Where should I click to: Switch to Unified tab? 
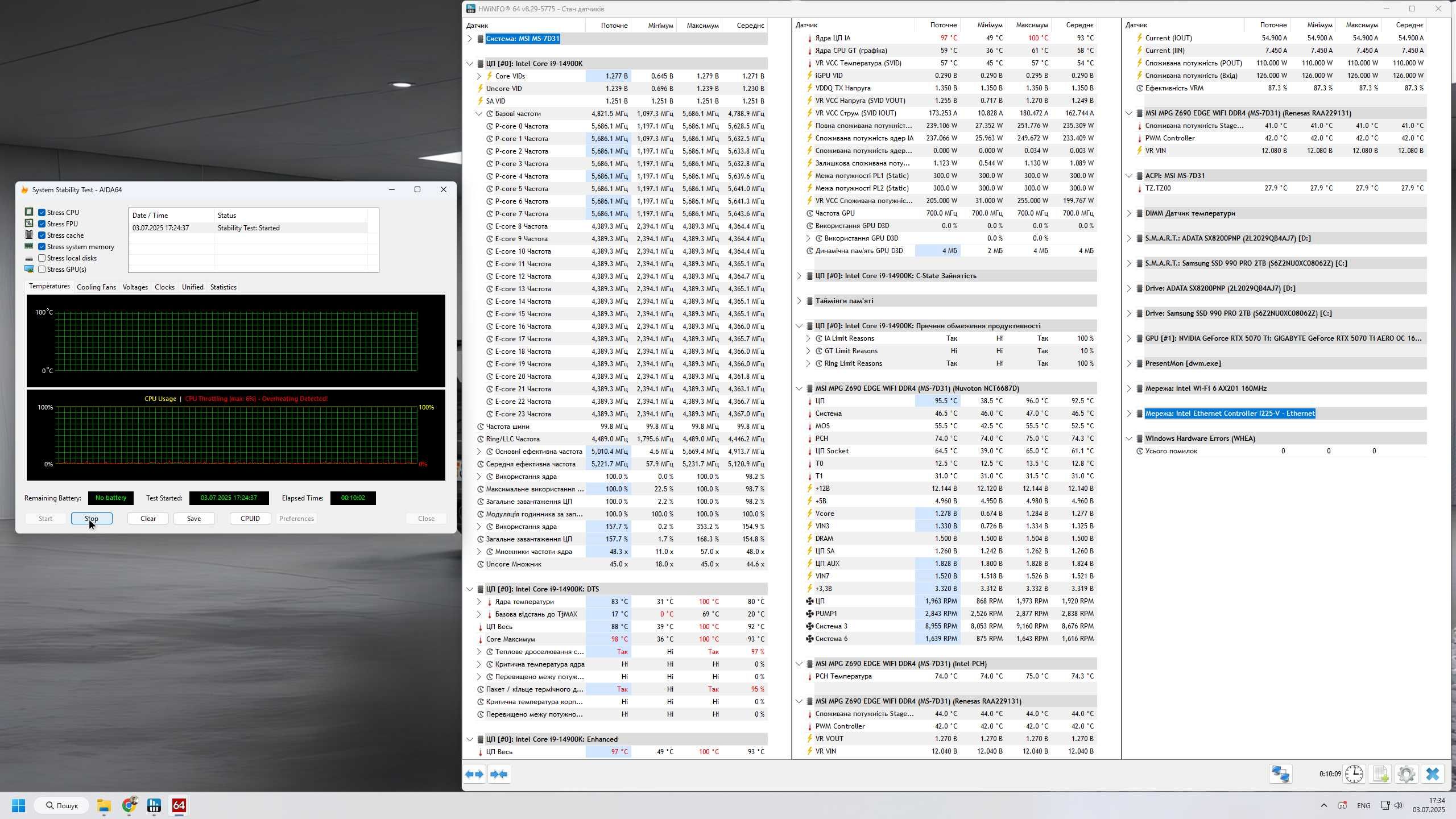pyautogui.click(x=192, y=287)
